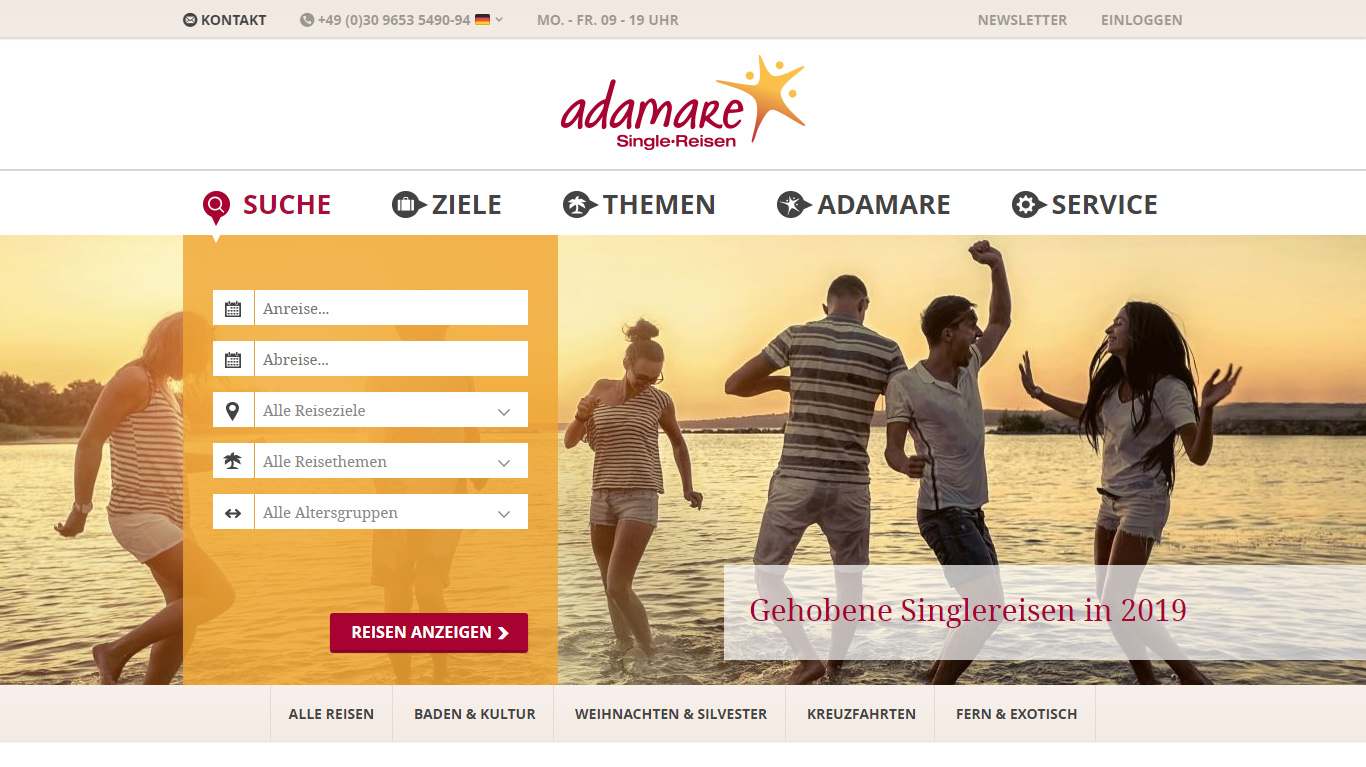Screen dimensions: 1366x767
Task: Open the phone country selector chevron
Action: click(499, 20)
